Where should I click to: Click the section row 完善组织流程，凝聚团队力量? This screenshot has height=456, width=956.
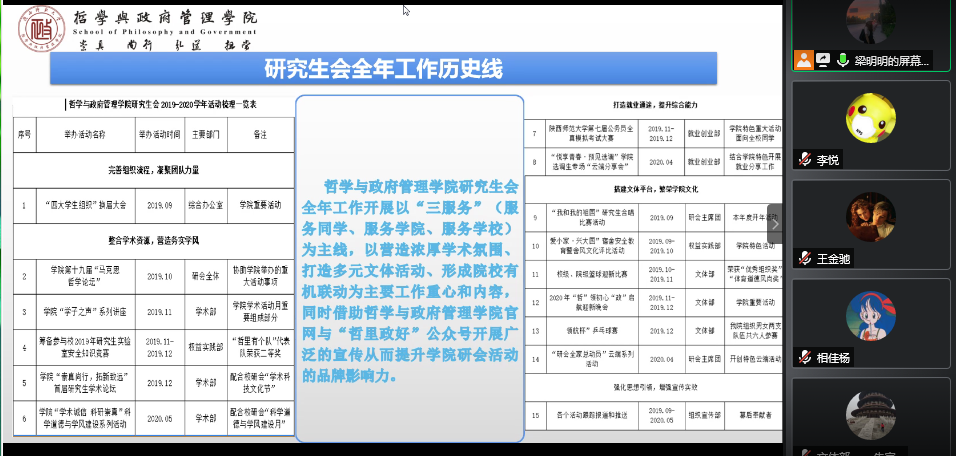point(154,171)
